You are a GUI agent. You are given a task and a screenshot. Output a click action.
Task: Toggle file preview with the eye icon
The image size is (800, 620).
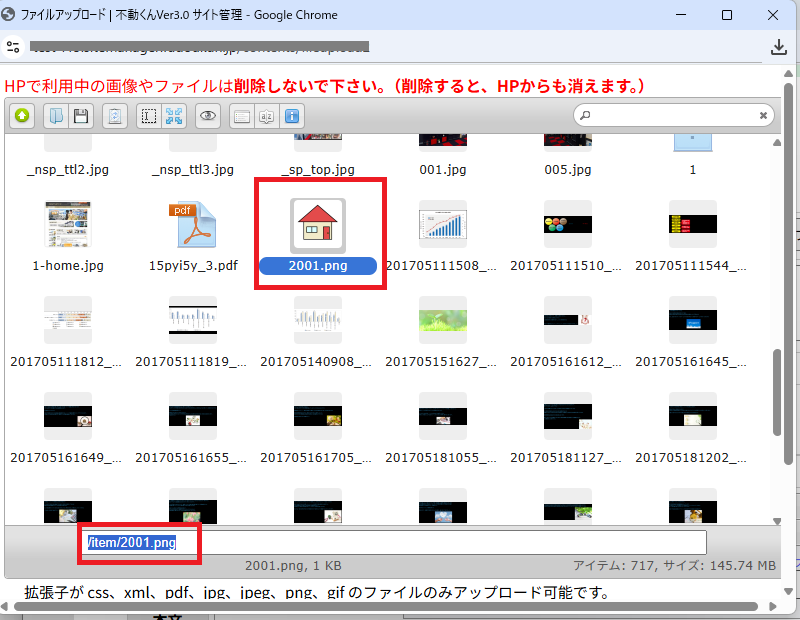point(208,116)
